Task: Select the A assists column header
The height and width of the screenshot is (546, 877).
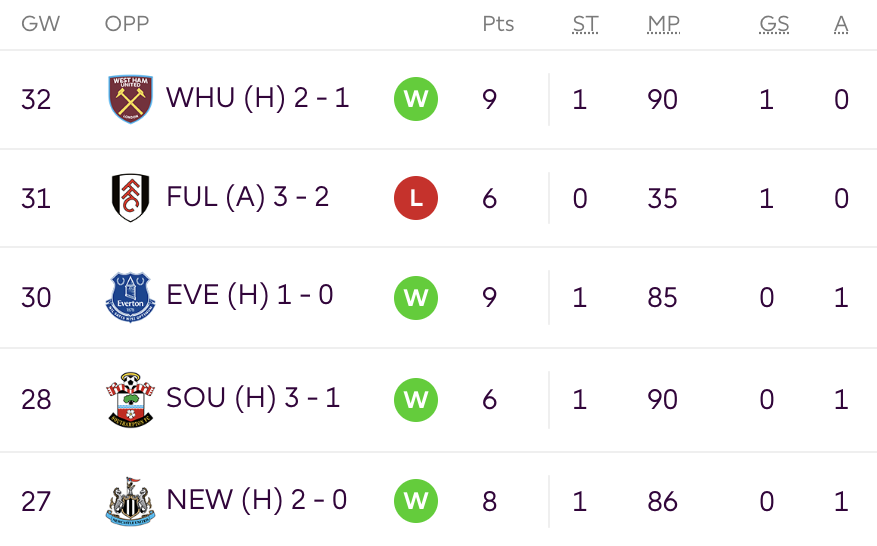Action: pyautogui.click(x=841, y=24)
